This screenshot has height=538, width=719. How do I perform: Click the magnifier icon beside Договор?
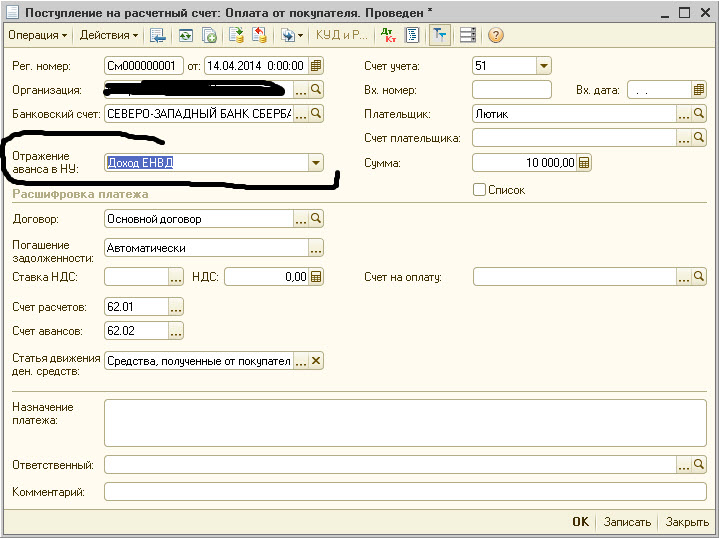316,218
